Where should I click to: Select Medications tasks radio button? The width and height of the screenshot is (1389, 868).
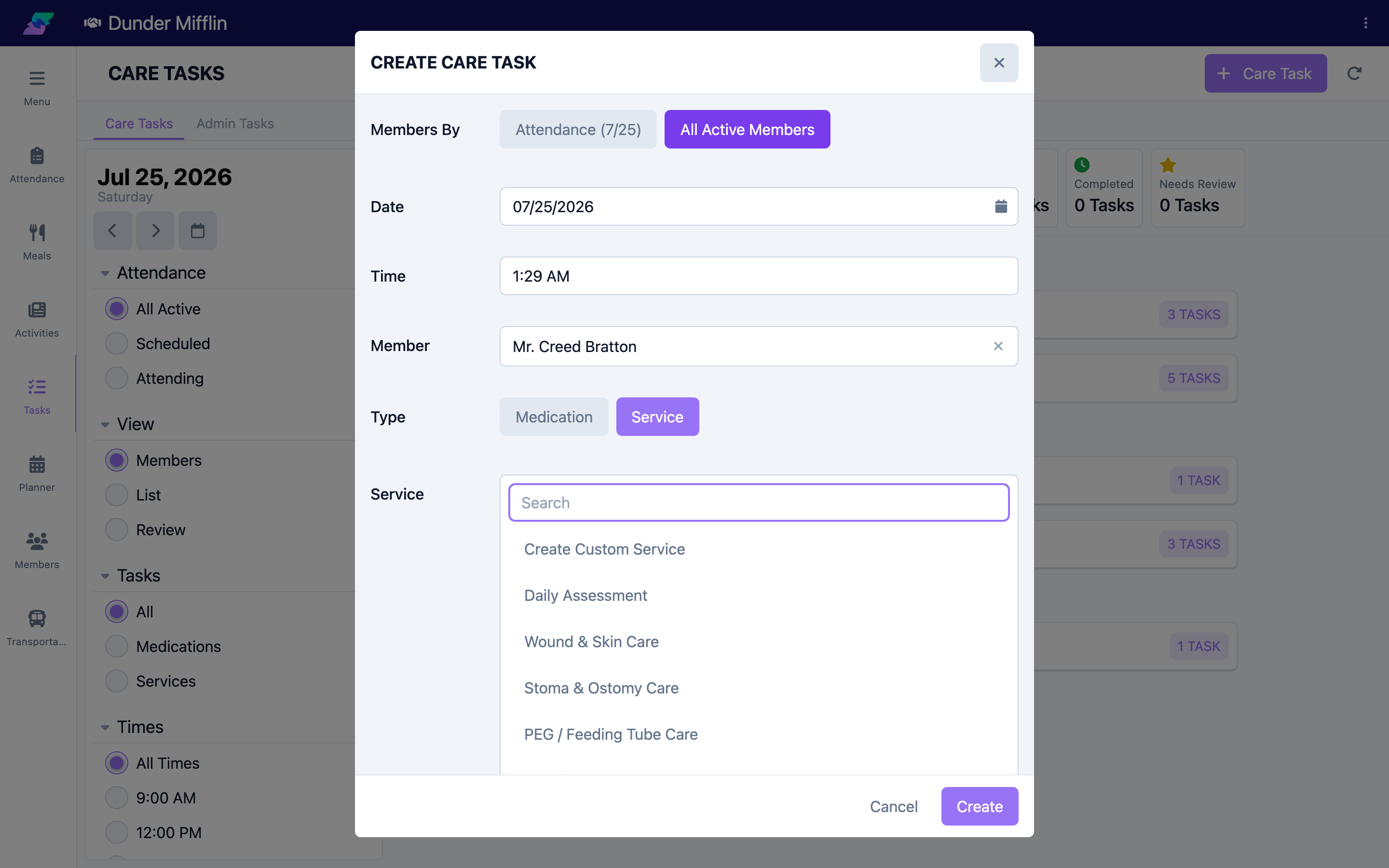pyautogui.click(x=117, y=646)
